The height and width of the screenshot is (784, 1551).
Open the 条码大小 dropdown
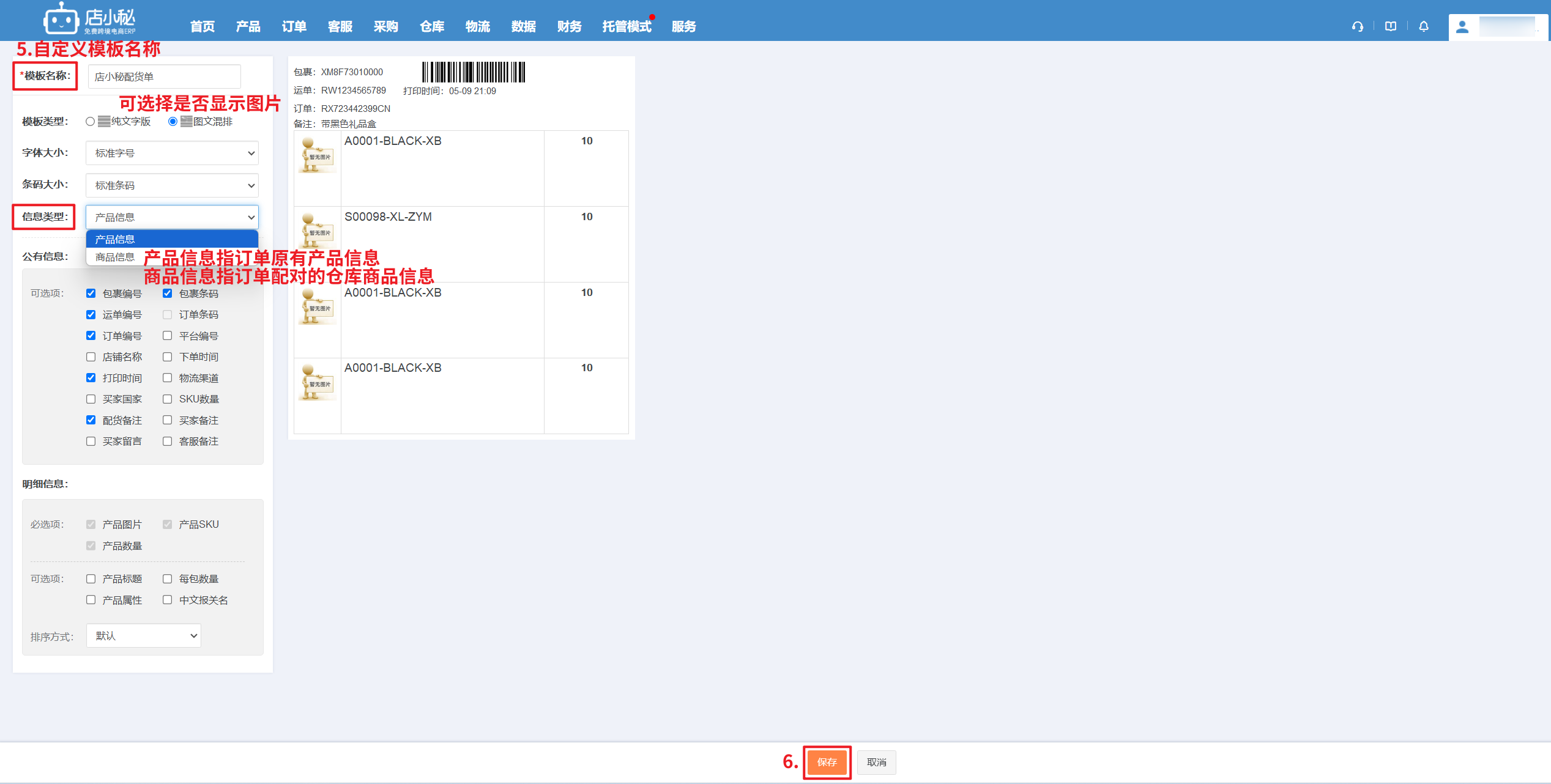pyautogui.click(x=172, y=185)
